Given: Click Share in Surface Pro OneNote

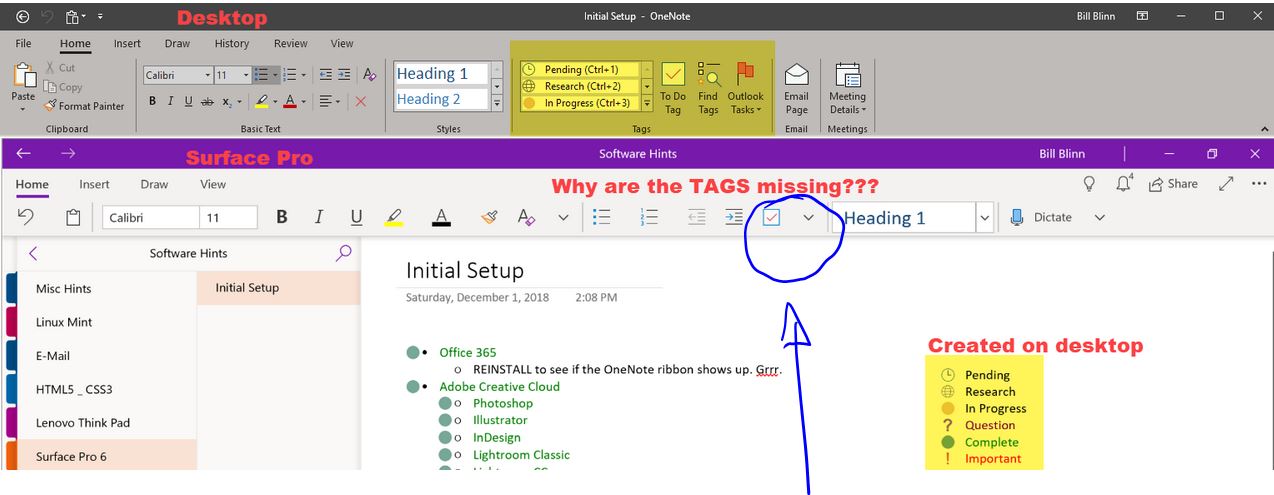Looking at the screenshot, I should [x=1173, y=184].
